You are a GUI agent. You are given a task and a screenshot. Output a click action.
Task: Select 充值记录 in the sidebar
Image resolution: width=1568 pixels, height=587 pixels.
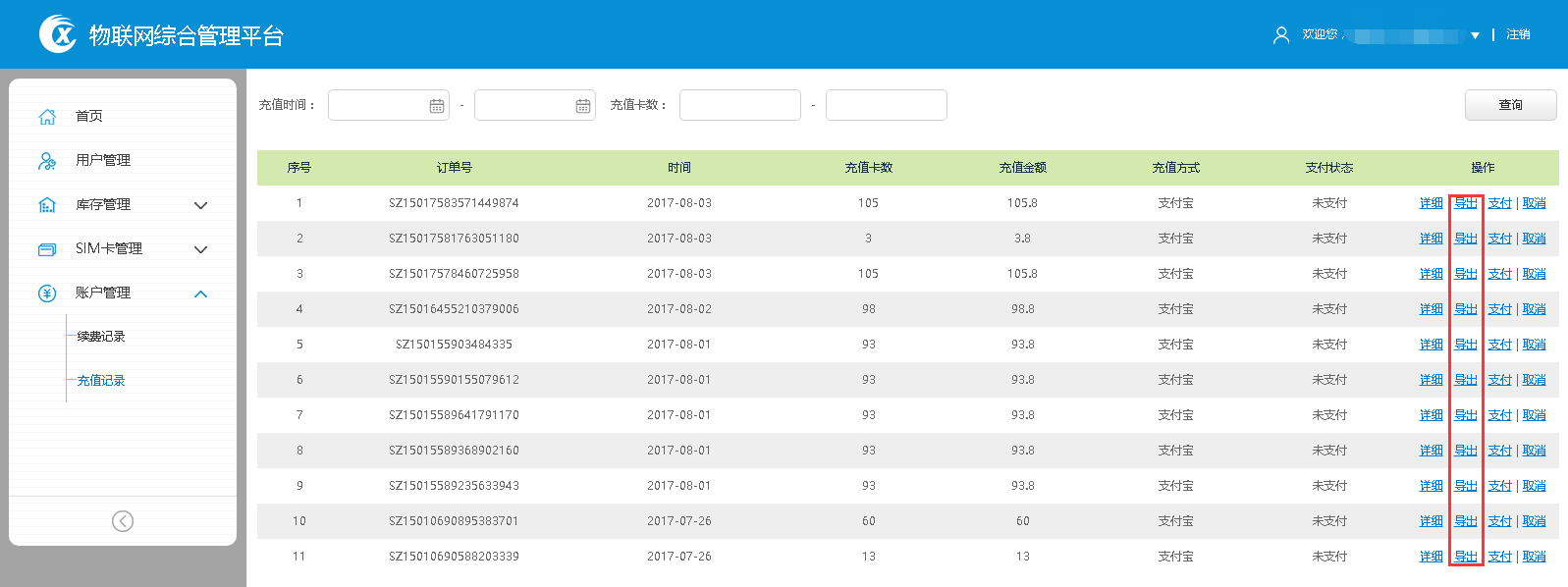101,381
